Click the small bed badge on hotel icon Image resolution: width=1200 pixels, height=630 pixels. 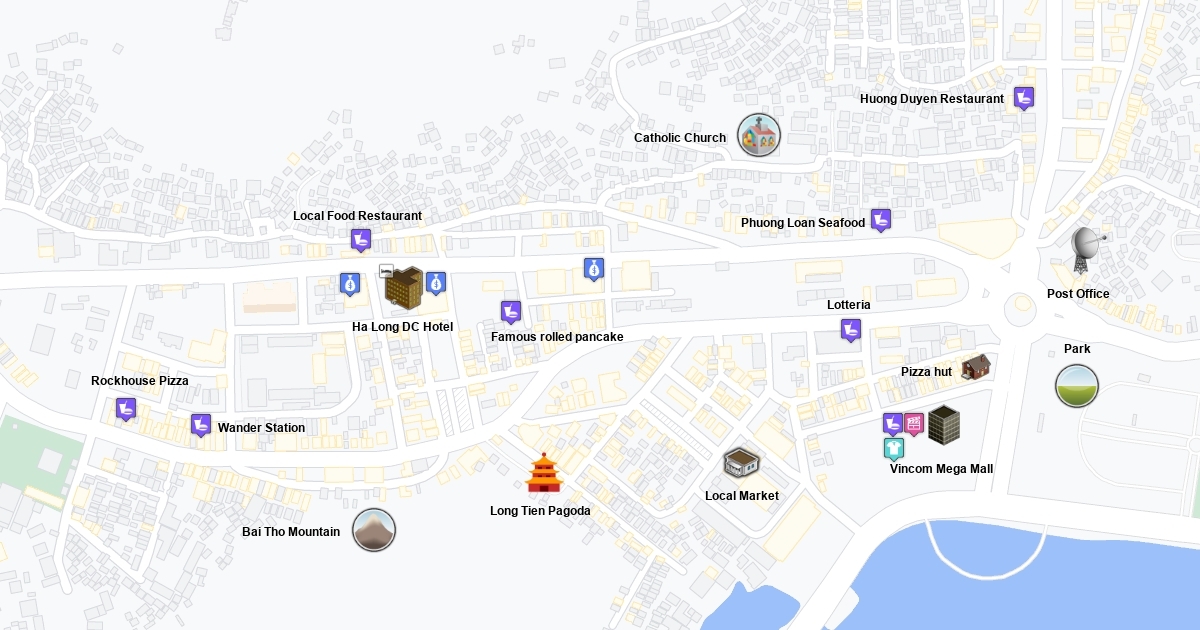tap(386, 270)
